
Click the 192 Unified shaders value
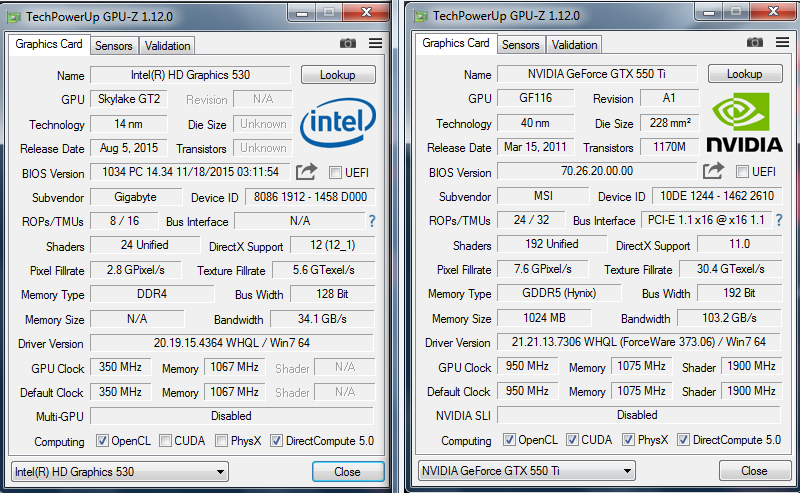pyautogui.click(x=553, y=244)
